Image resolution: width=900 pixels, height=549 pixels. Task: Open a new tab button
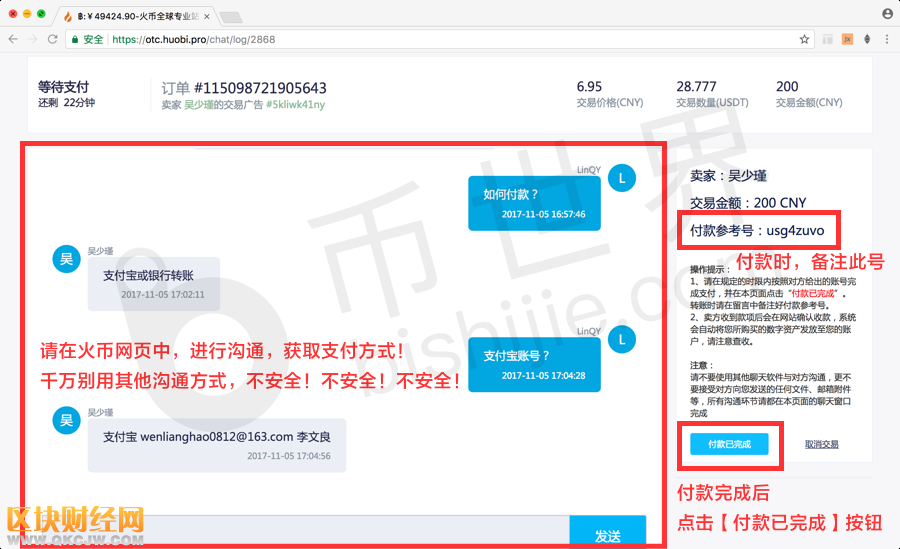point(231,17)
